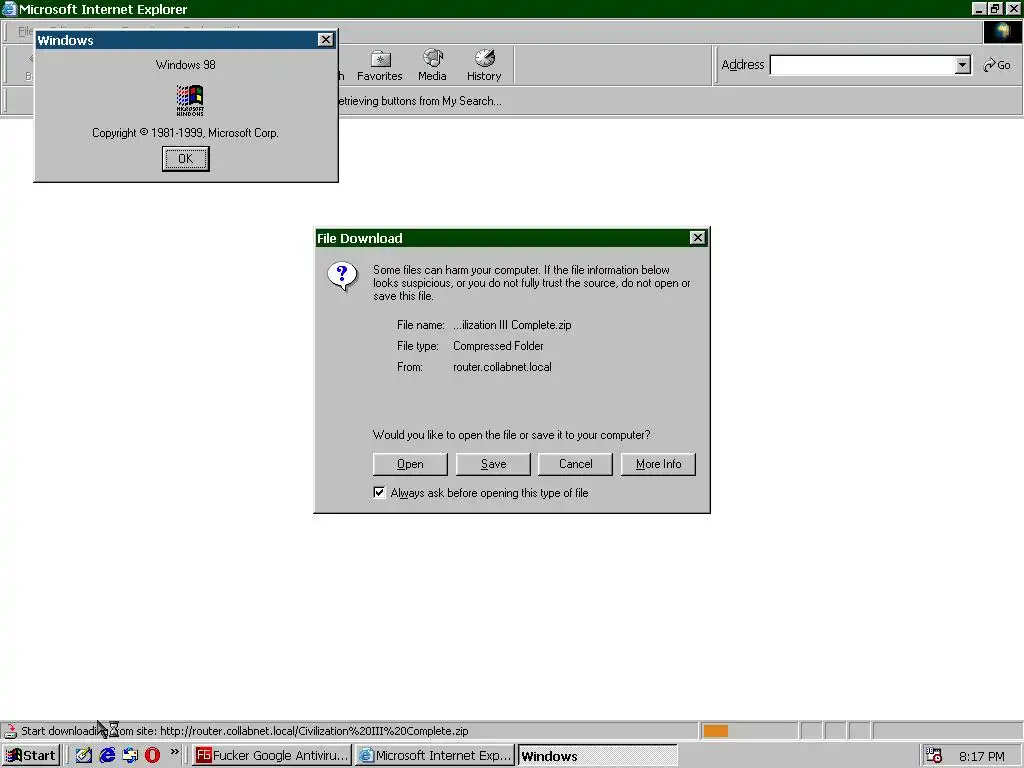Click the download status icon in status bar
Viewport: 1024px width, 768px height.
coord(10,731)
